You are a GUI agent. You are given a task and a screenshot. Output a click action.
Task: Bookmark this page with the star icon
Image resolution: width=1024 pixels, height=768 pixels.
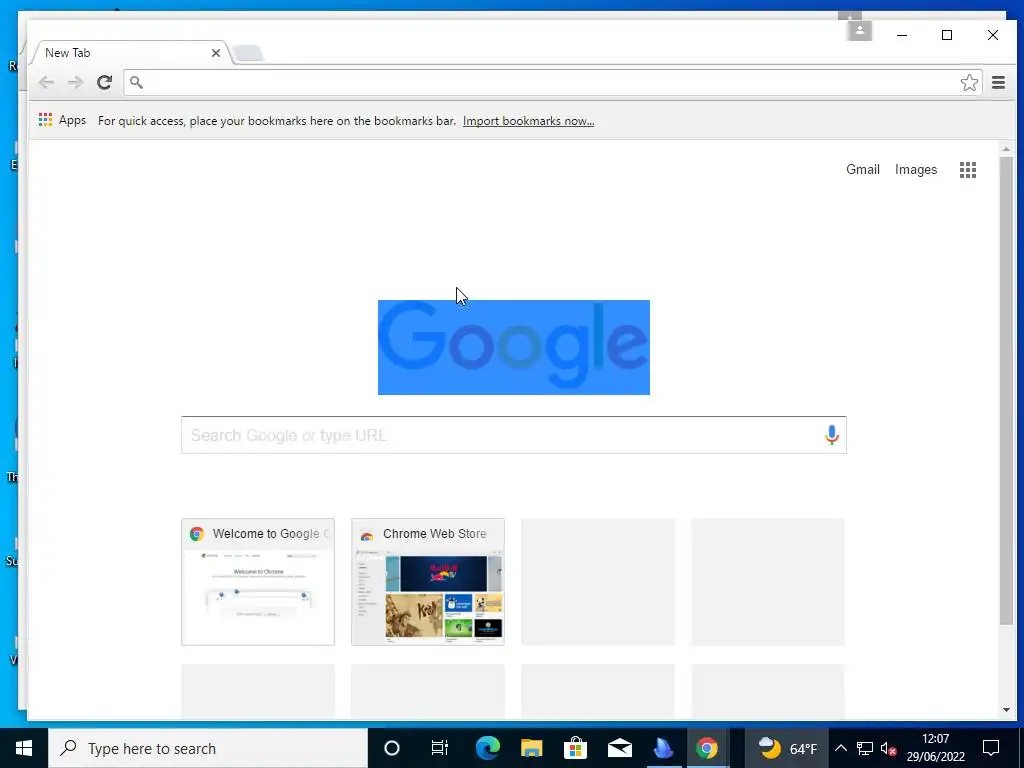point(969,82)
